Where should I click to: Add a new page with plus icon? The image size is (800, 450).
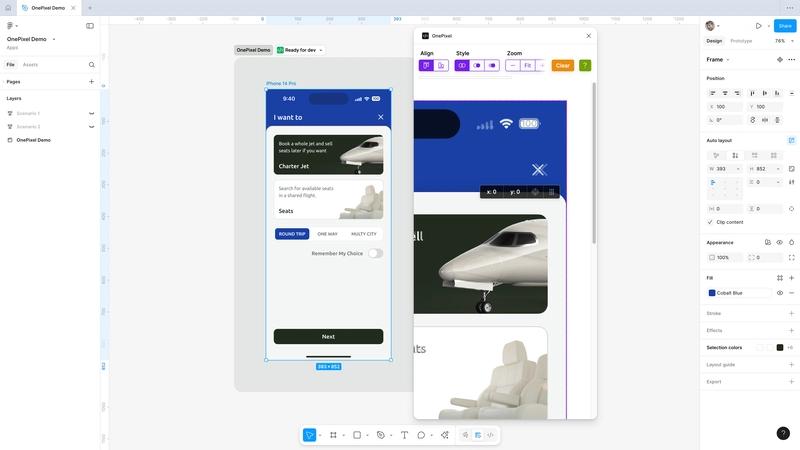click(x=92, y=81)
